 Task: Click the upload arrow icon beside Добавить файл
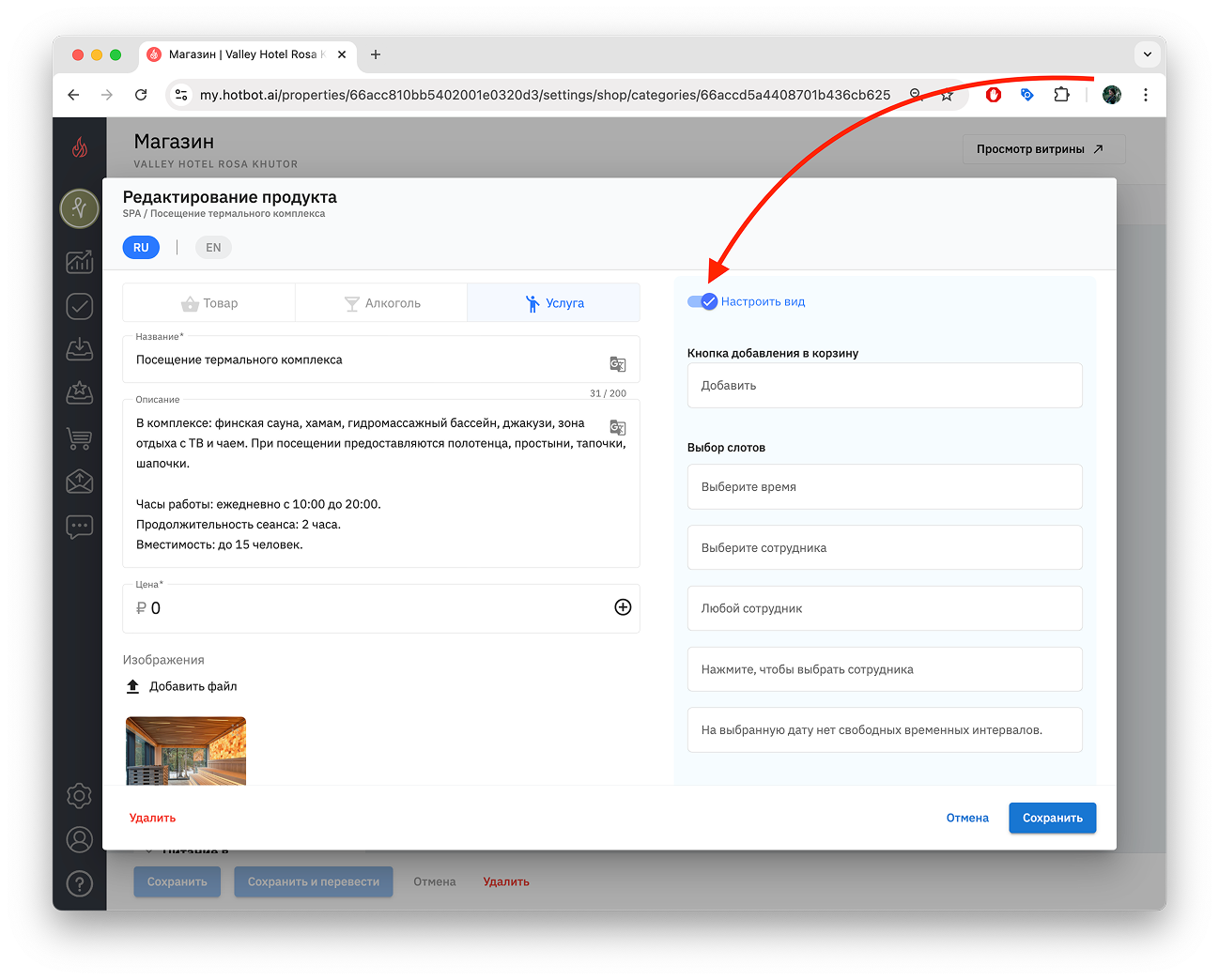133,686
